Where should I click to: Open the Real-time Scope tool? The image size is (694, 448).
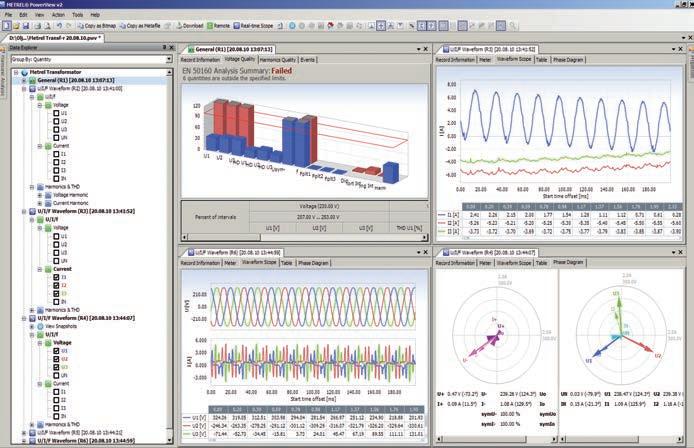click(x=254, y=26)
